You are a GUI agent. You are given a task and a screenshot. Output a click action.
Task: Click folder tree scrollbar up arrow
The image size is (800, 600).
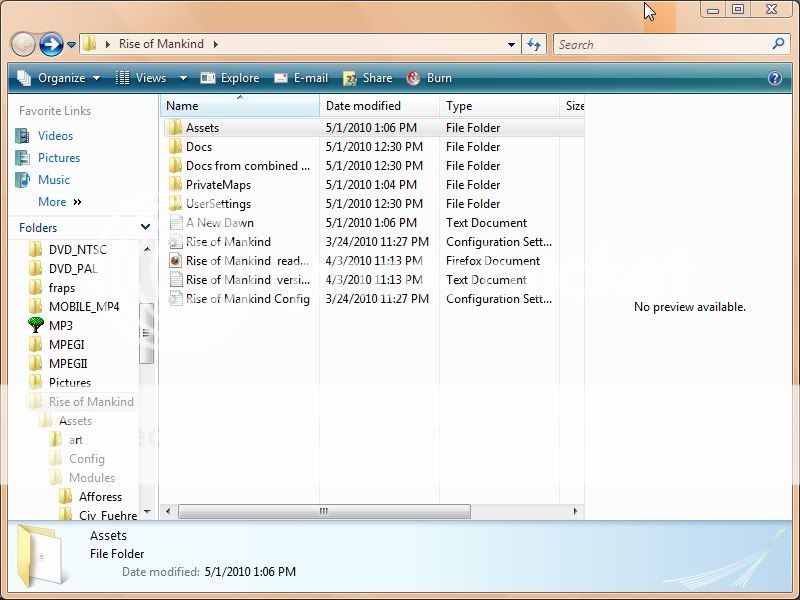click(147, 249)
